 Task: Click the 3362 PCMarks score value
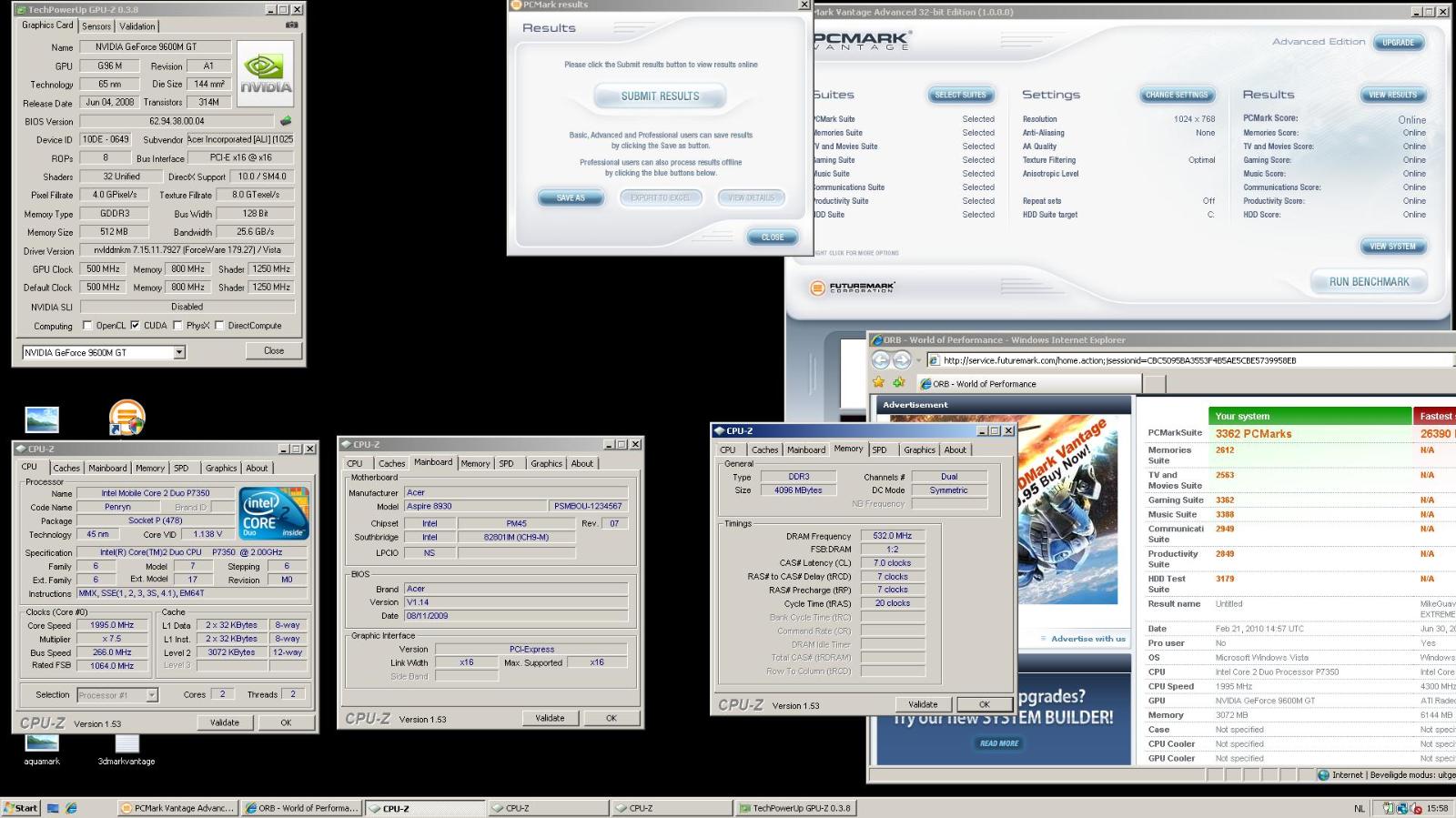pyautogui.click(x=1253, y=434)
